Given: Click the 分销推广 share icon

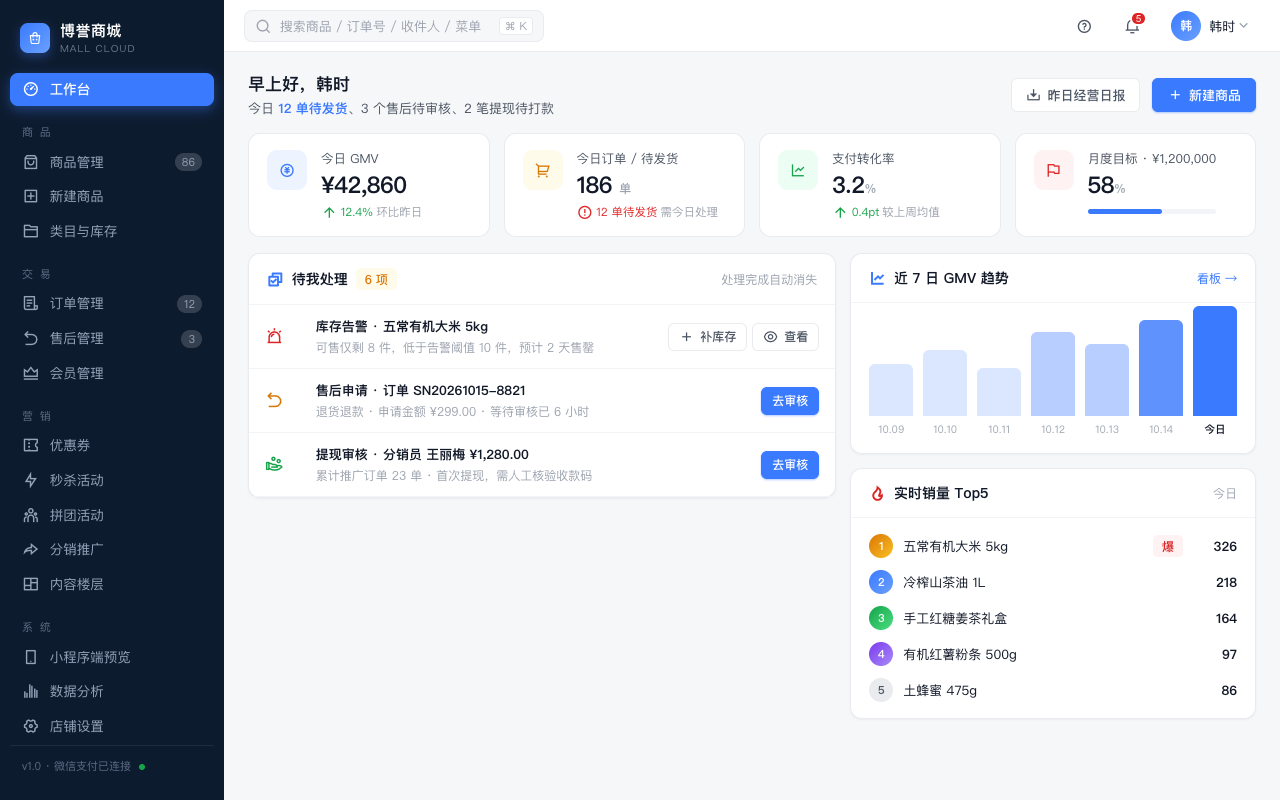Looking at the screenshot, I should tap(31, 549).
